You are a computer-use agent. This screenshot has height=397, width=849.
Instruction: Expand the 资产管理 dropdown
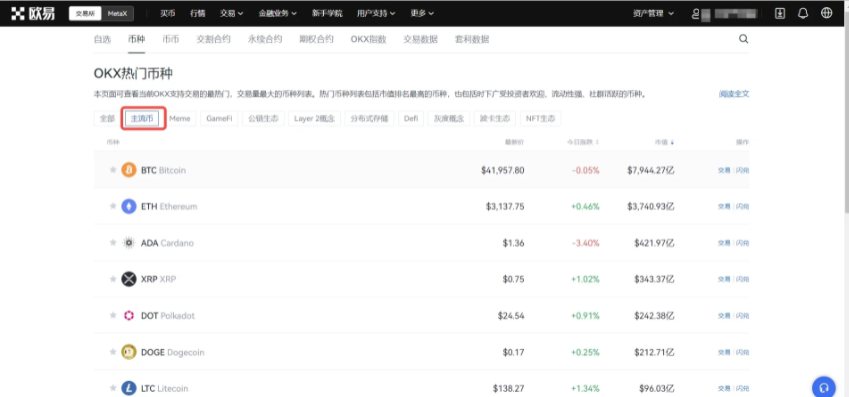click(x=654, y=14)
